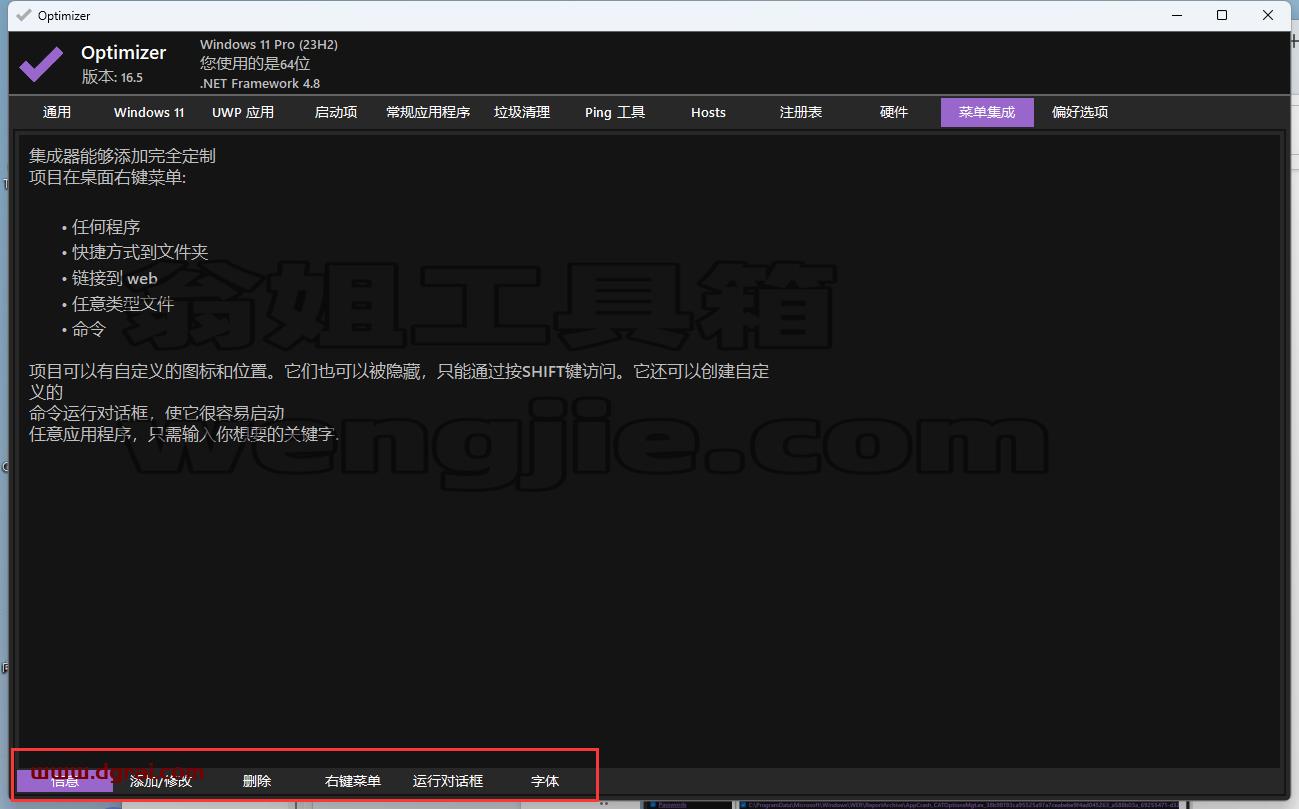Open the UWP 应用 tab
Viewport: 1299px width, 809px height.
click(243, 112)
